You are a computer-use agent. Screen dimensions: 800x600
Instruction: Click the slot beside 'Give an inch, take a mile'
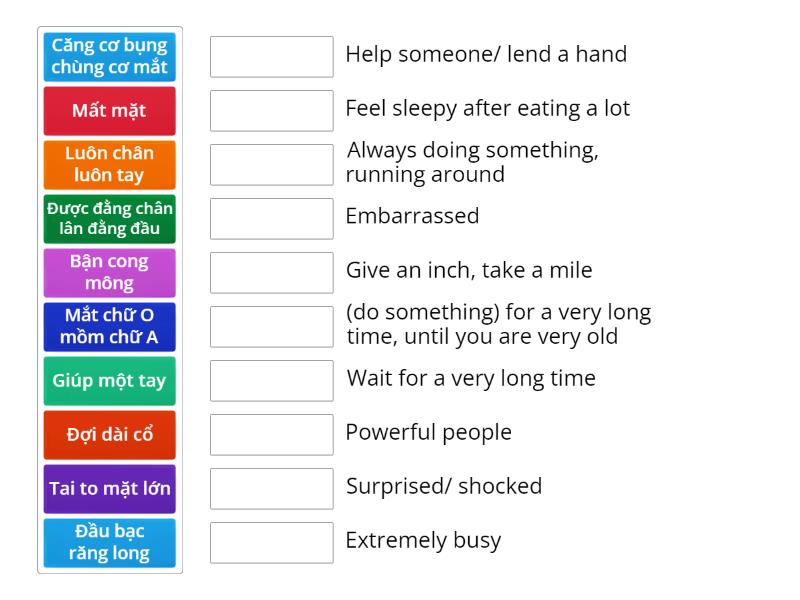point(272,273)
